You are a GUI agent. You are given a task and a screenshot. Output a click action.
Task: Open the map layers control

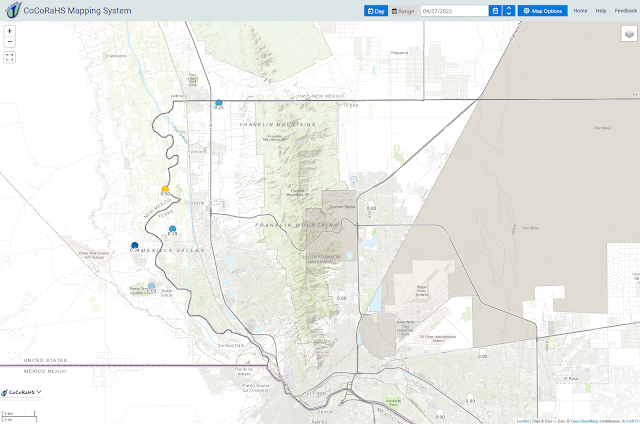click(629, 33)
